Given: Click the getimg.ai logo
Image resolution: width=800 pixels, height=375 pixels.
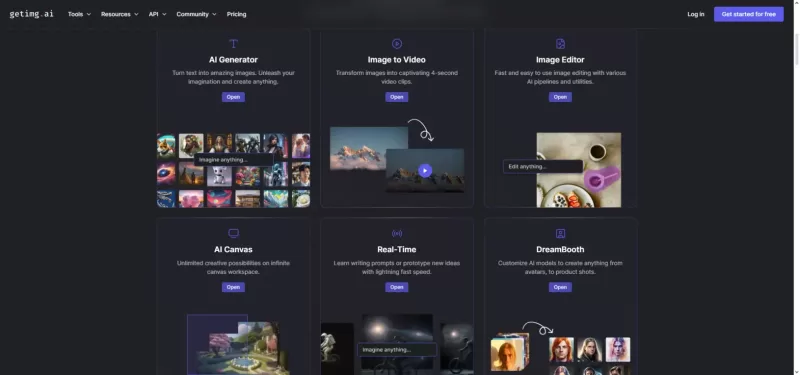Looking at the screenshot, I should (31, 14).
